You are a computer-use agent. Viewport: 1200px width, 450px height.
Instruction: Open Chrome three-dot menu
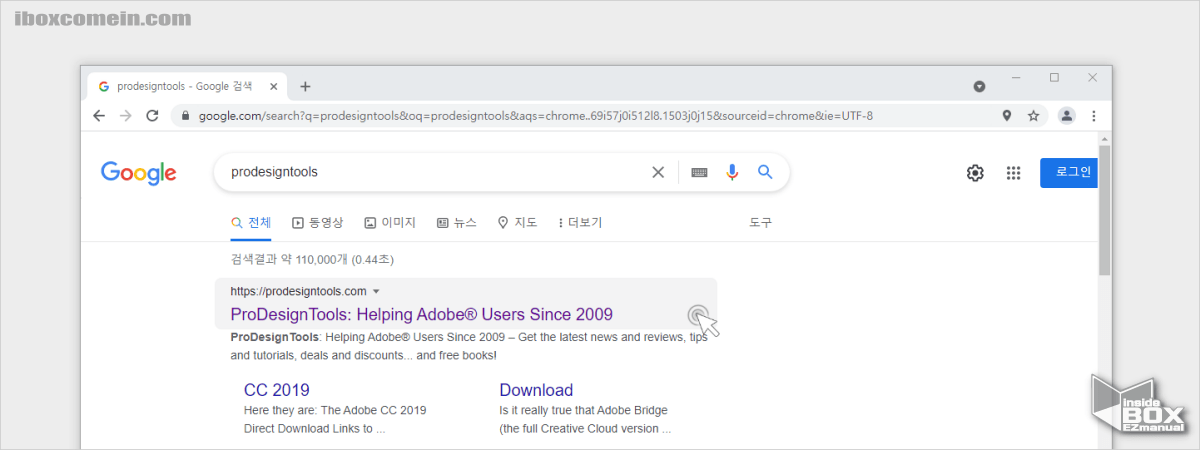[1093, 116]
